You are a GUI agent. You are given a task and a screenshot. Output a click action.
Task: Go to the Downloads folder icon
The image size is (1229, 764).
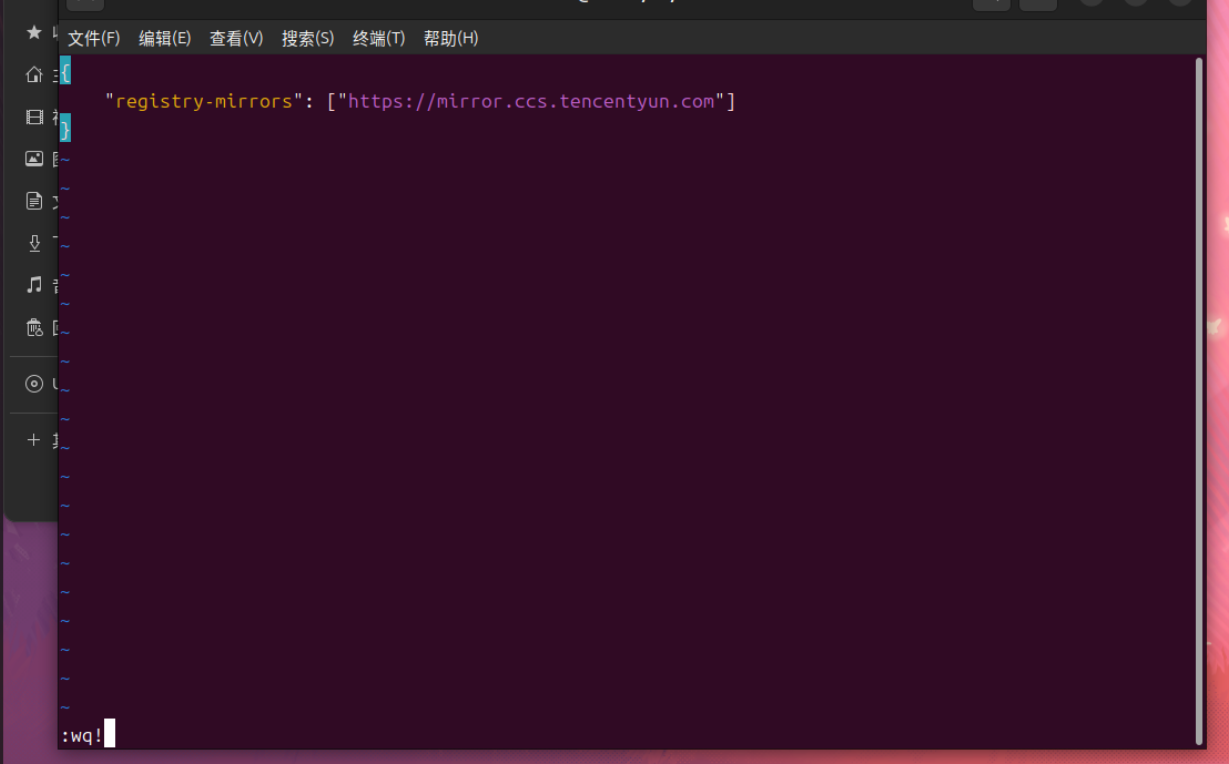tap(34, 243)
